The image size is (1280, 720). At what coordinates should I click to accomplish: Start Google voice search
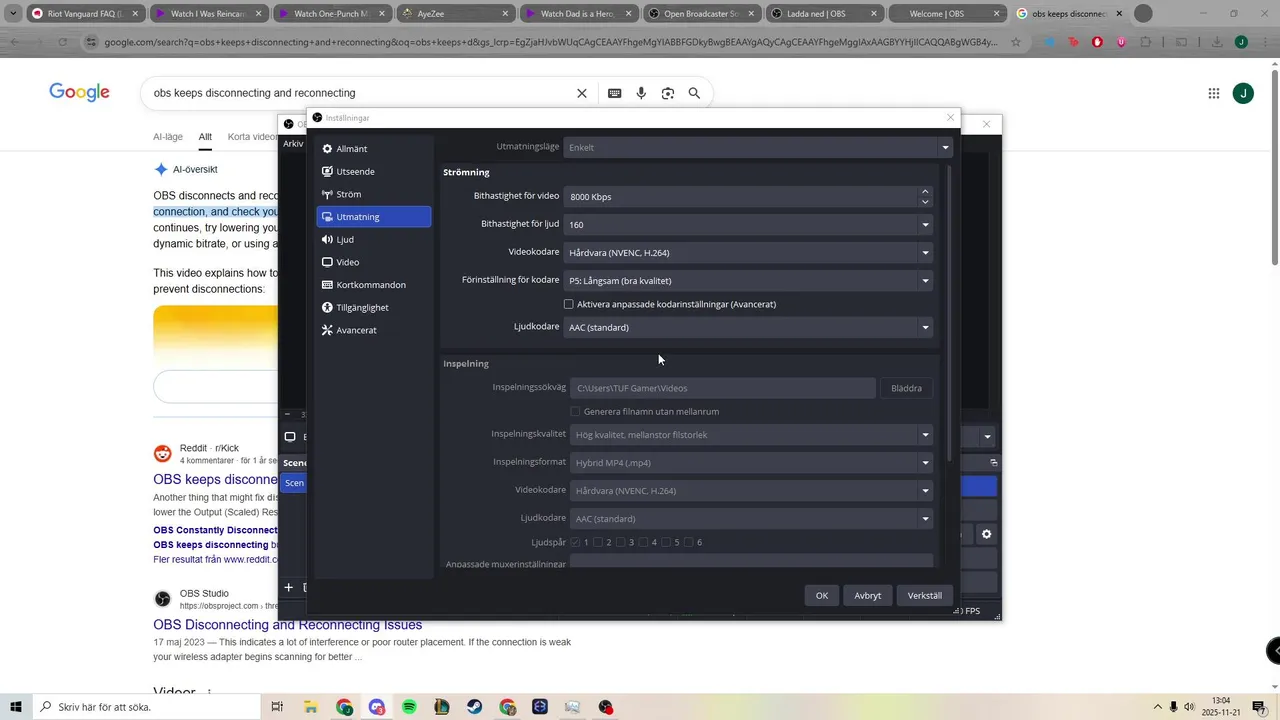pyautogui.click(x=641, y=93)
